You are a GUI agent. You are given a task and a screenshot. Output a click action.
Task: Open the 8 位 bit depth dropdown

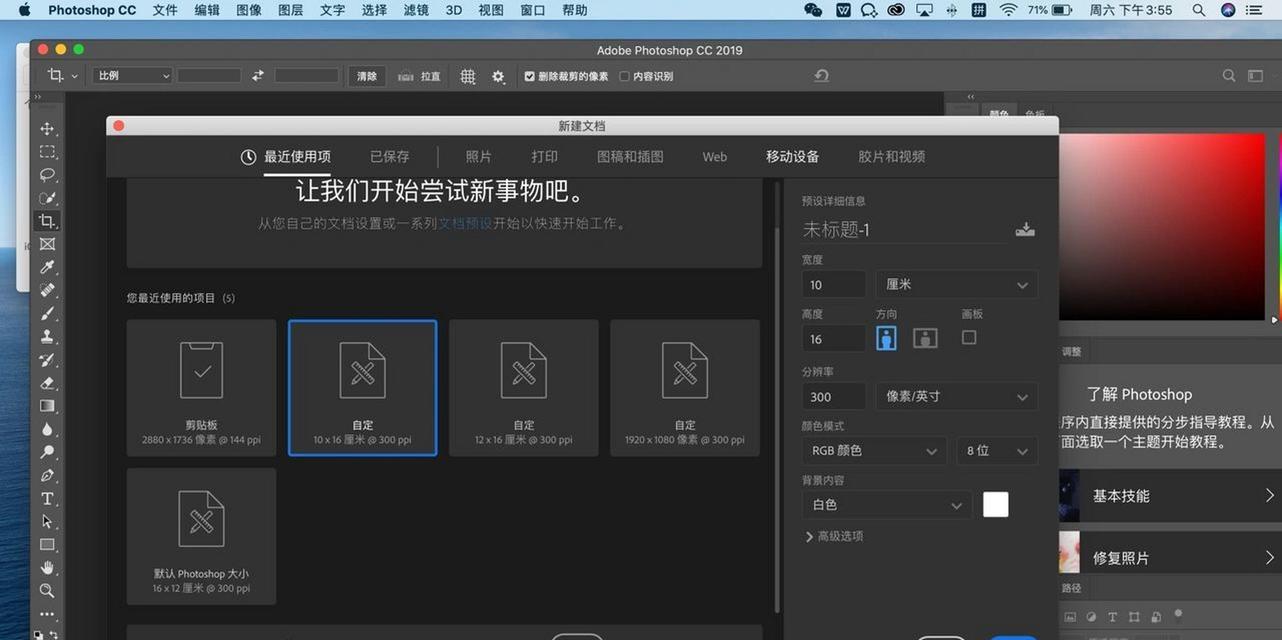click(x=996, y=451)
